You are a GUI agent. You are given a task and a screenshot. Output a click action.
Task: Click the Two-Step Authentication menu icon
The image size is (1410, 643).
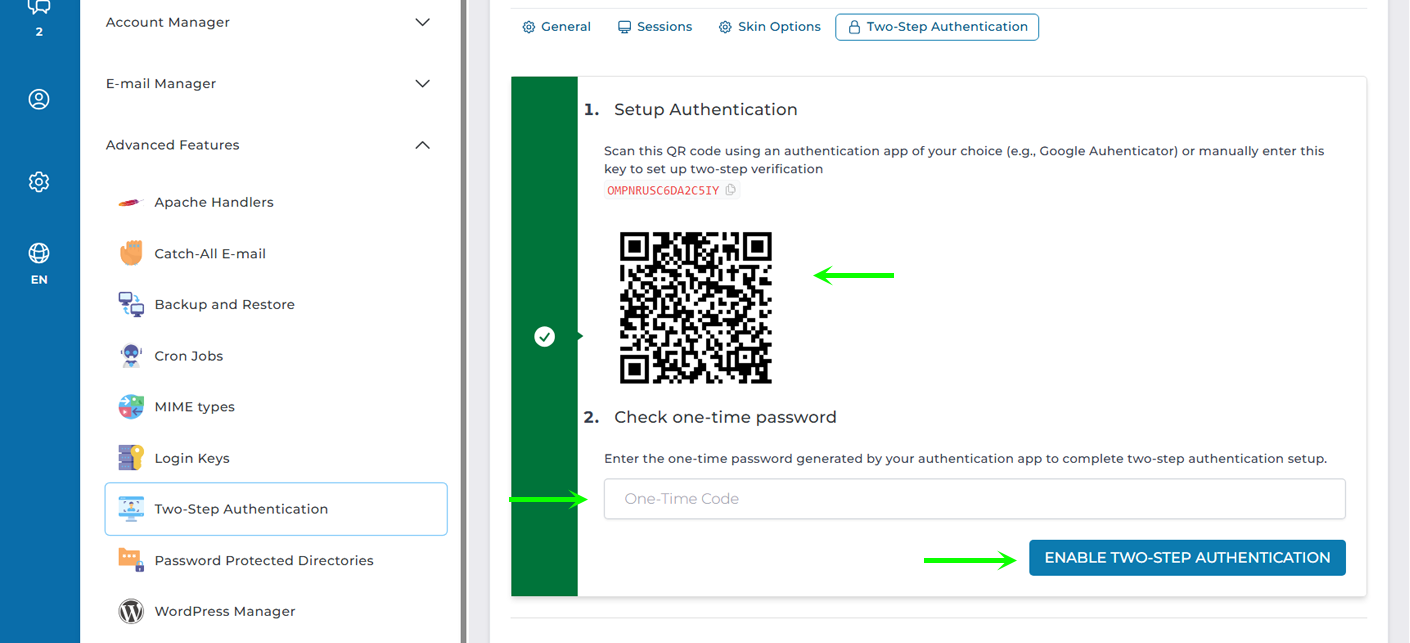[x=131, y=509]
